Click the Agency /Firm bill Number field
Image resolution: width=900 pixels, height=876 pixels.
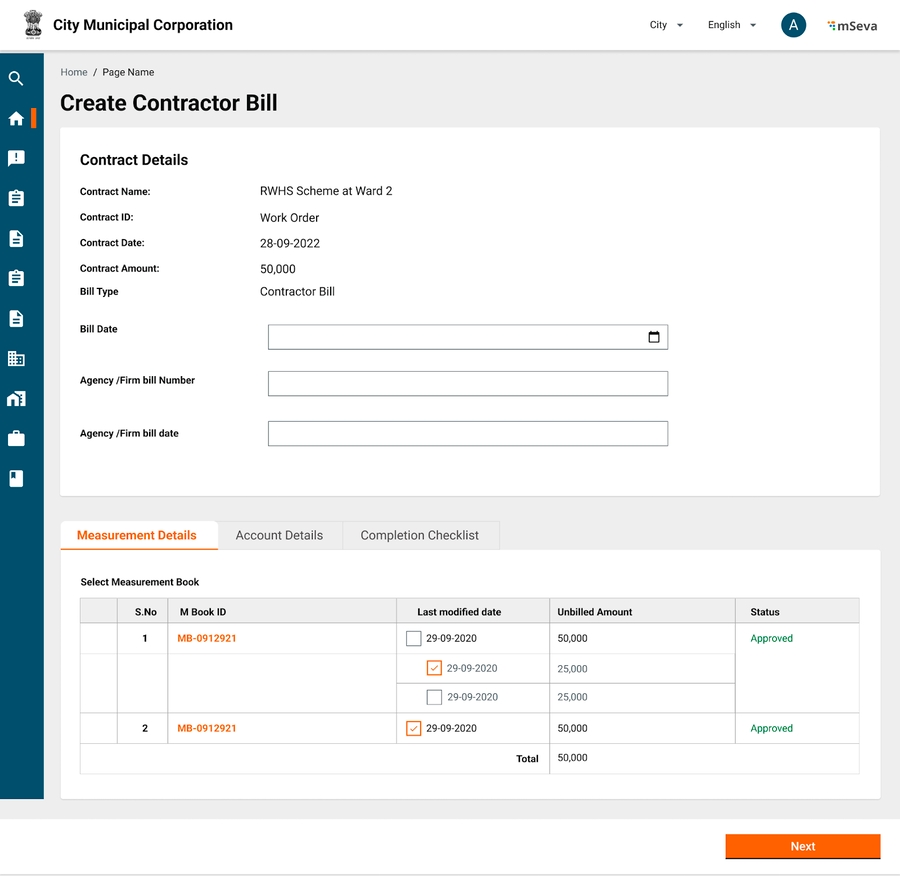click(x=467, y=384)
